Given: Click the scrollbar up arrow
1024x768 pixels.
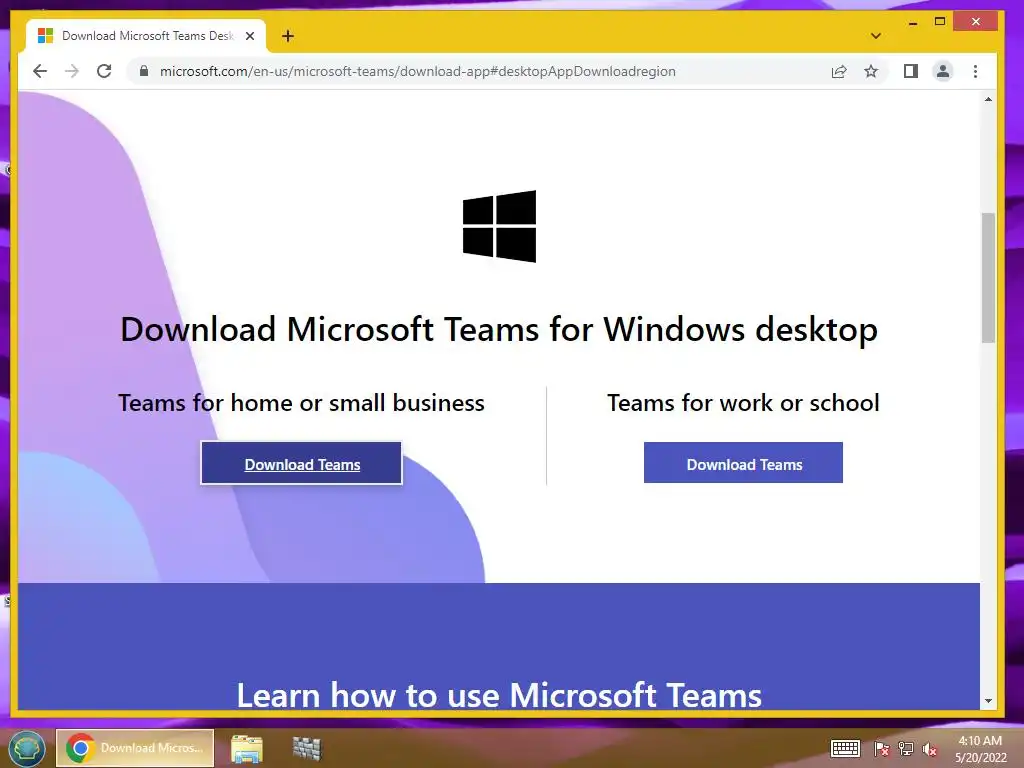Looking at the screenshot, I should tap(988, 99).
